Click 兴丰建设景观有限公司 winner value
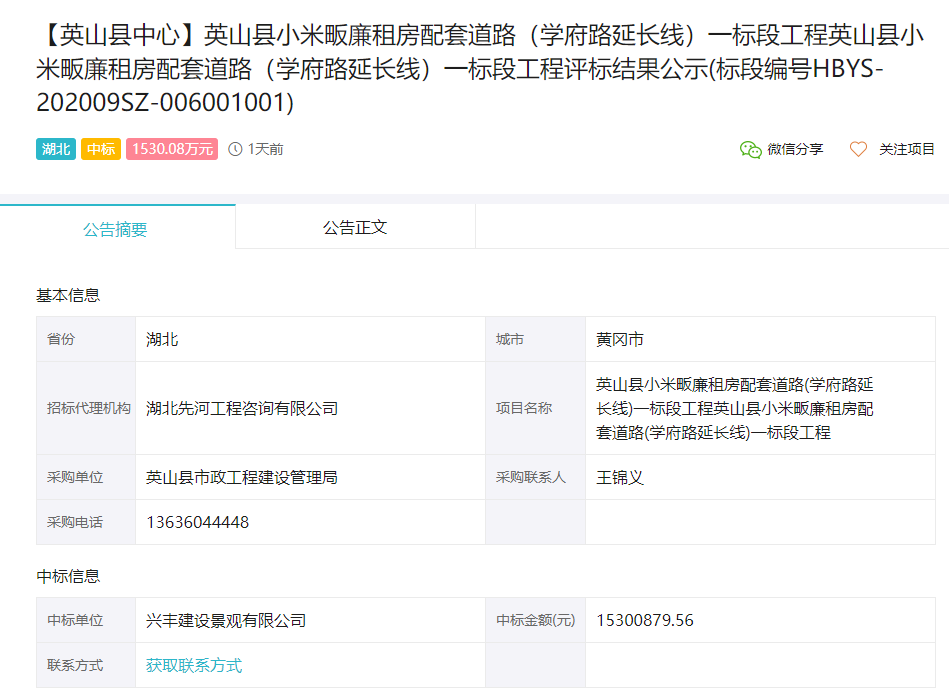 tap(226, 621)
